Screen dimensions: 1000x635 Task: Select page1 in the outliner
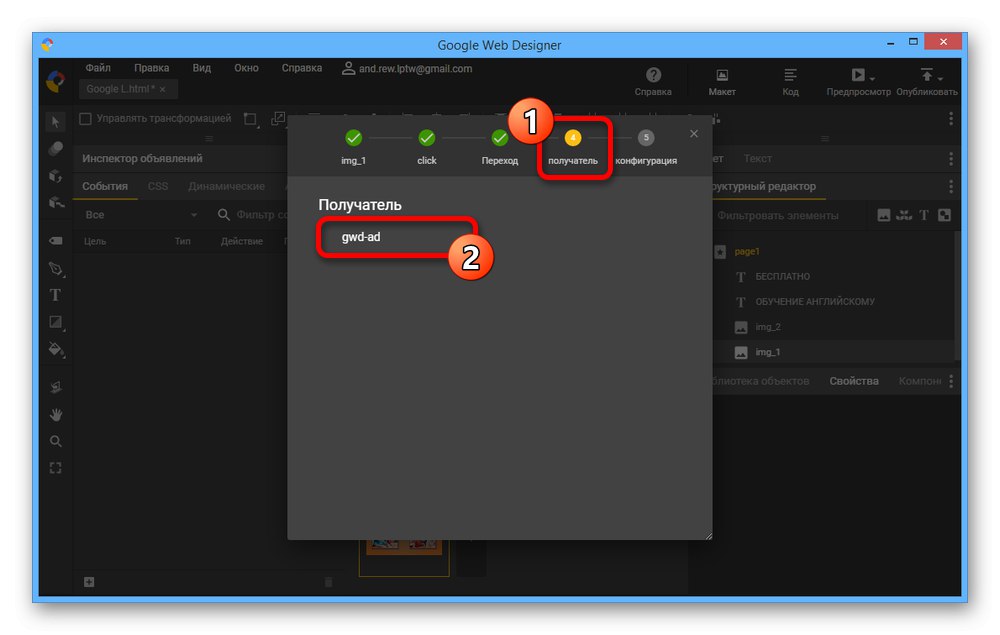(746, 251)
